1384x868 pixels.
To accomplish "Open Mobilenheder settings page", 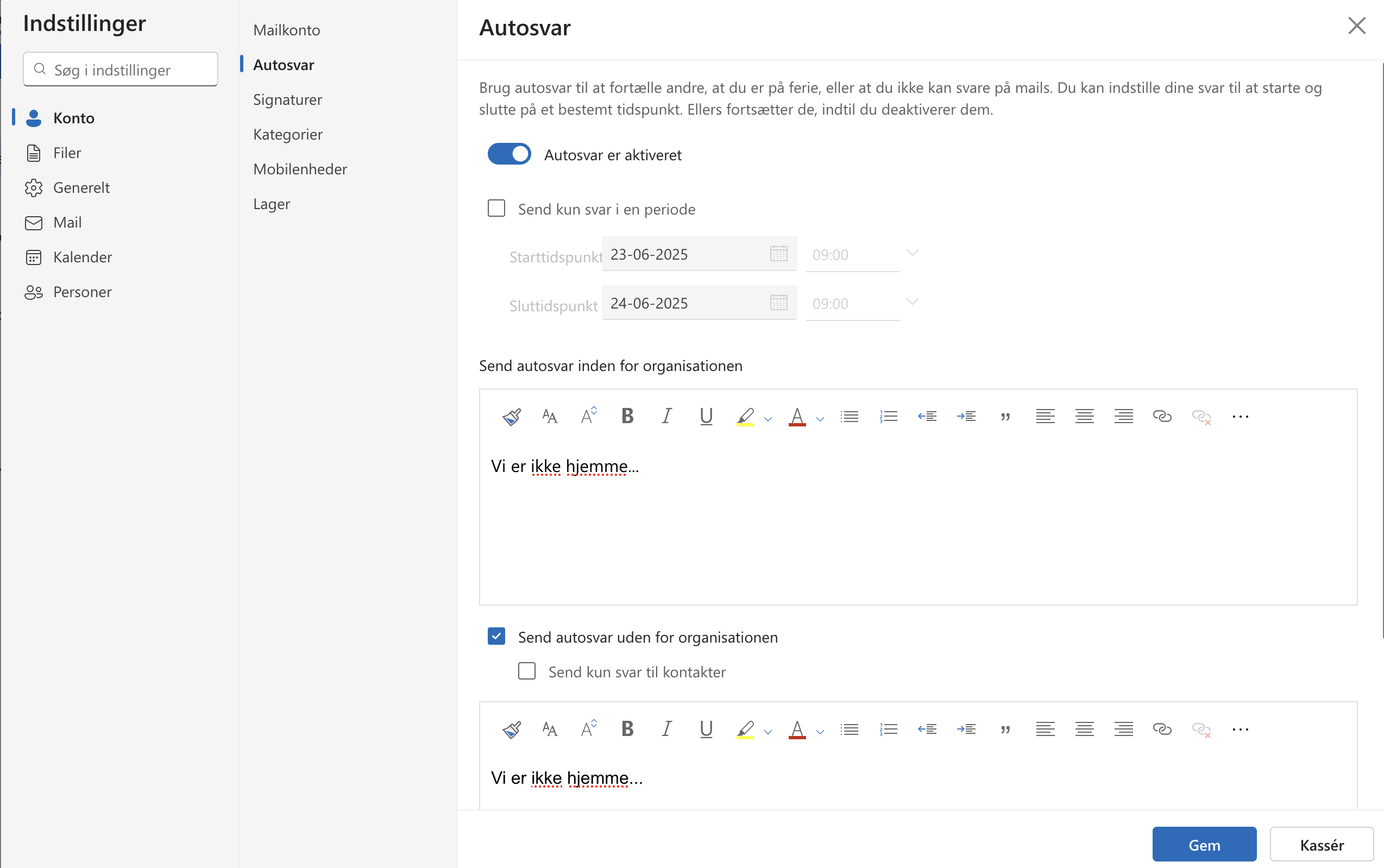I will pos(300,169).
